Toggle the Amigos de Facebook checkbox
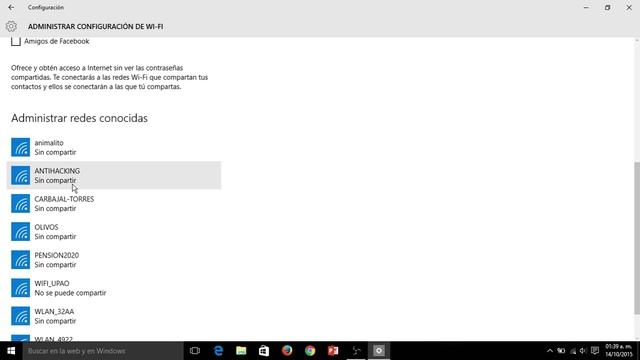Screen dimensions: 640x360 [x=16, y=41]
